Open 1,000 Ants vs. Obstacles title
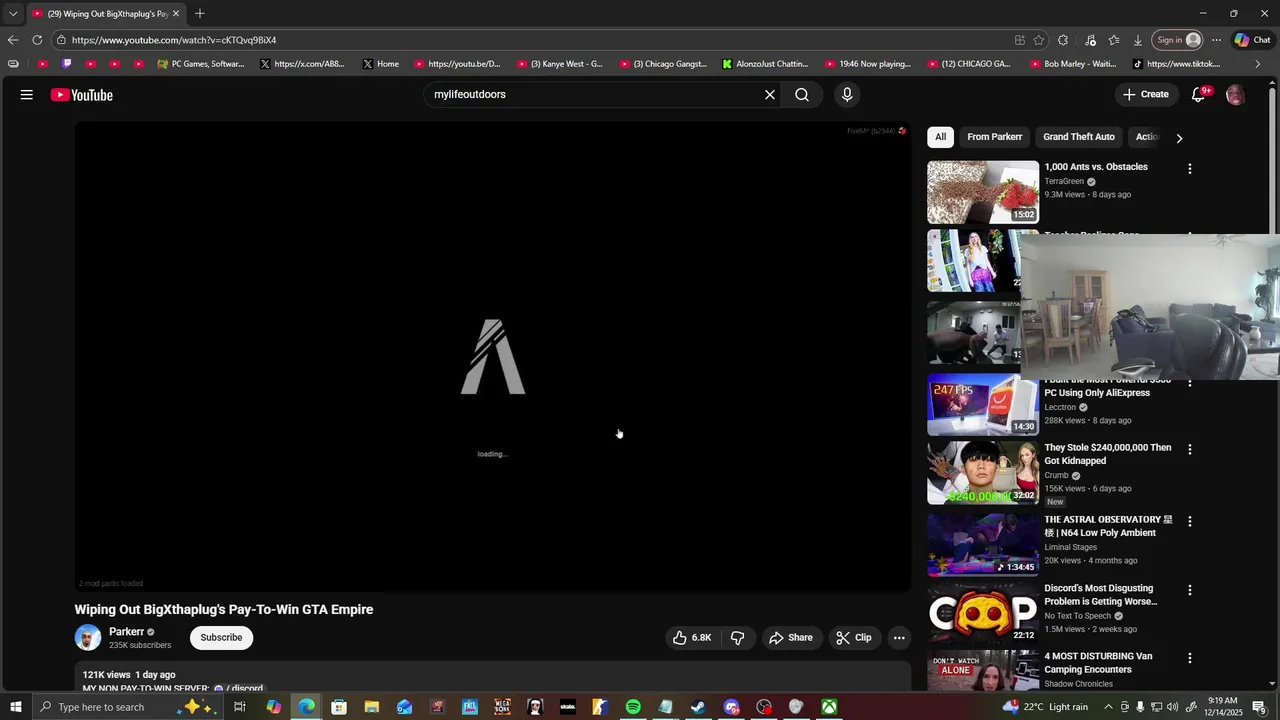The image size is (1280, 720). point(1096,167)
